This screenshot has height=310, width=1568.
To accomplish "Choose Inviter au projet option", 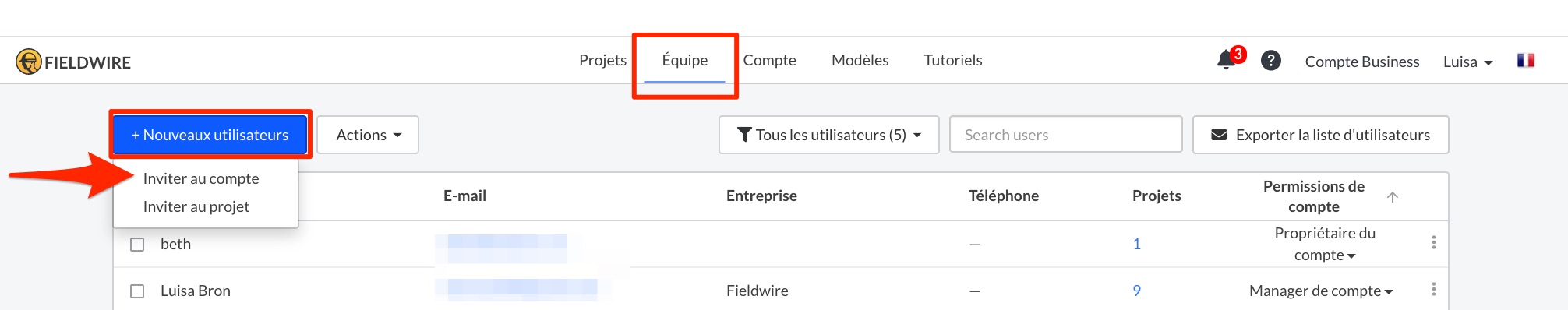I will tap(196, 206).
